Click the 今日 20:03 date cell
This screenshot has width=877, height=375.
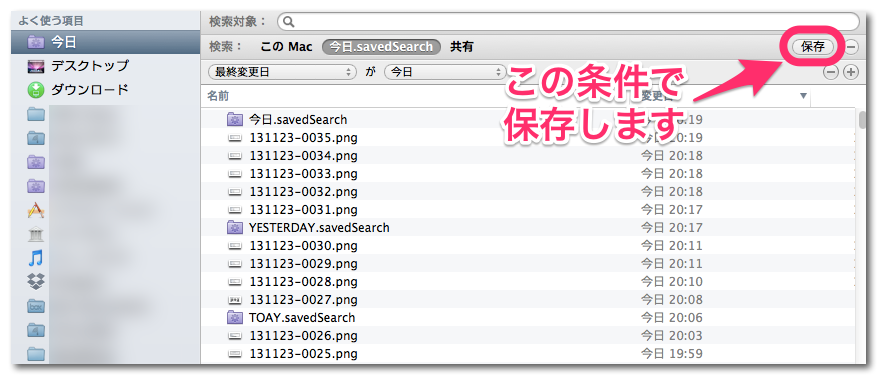coord(672,336)
